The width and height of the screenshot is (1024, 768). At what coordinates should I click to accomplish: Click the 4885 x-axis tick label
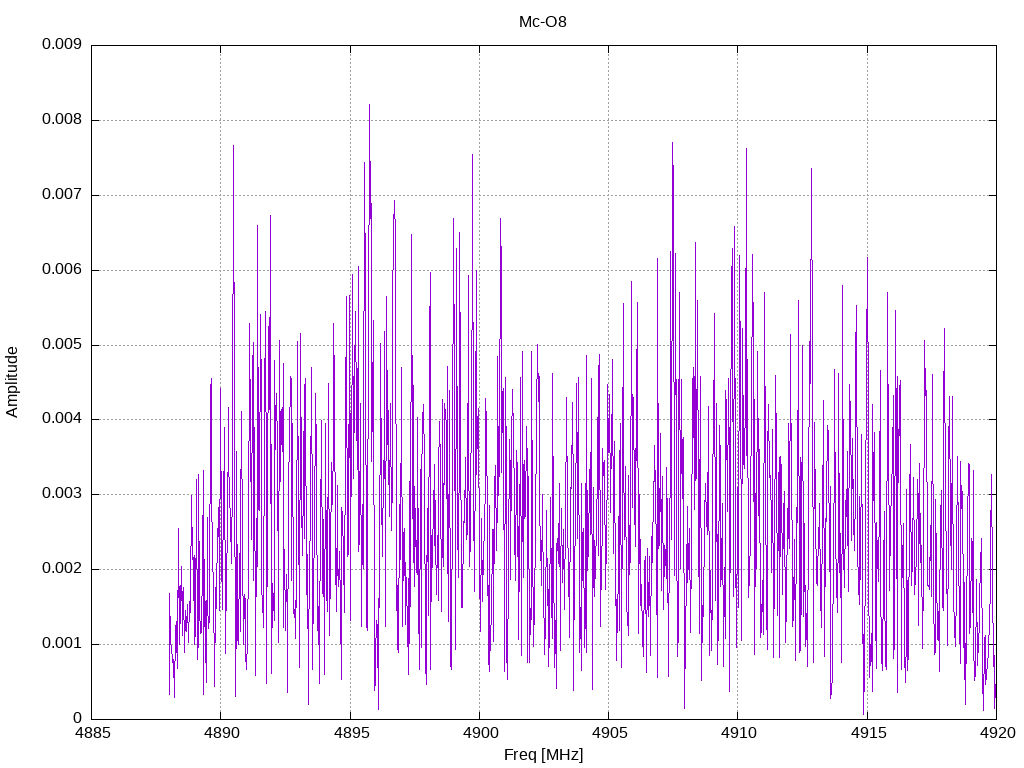point(92,733)
